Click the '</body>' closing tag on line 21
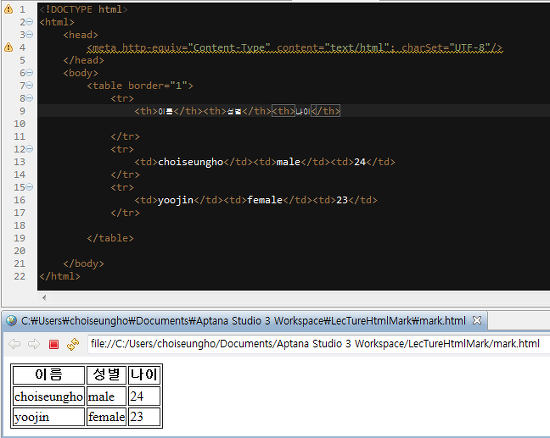550x438 pixels. coord(83,263)
